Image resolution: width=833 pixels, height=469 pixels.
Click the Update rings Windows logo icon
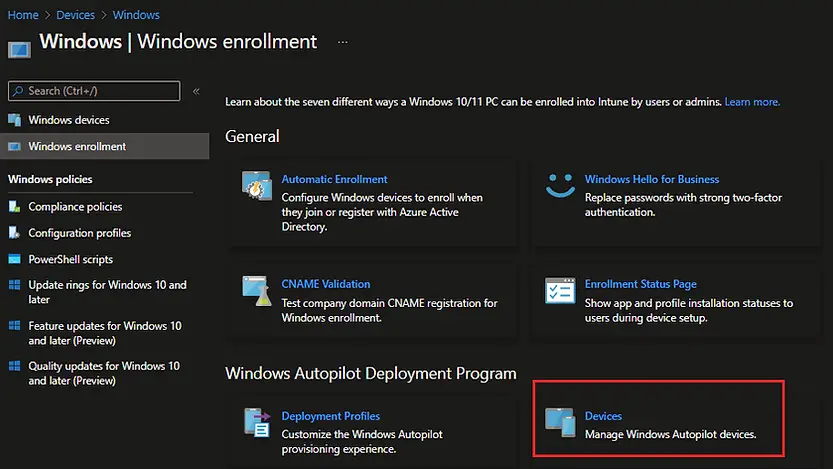(x=14, y=285)
